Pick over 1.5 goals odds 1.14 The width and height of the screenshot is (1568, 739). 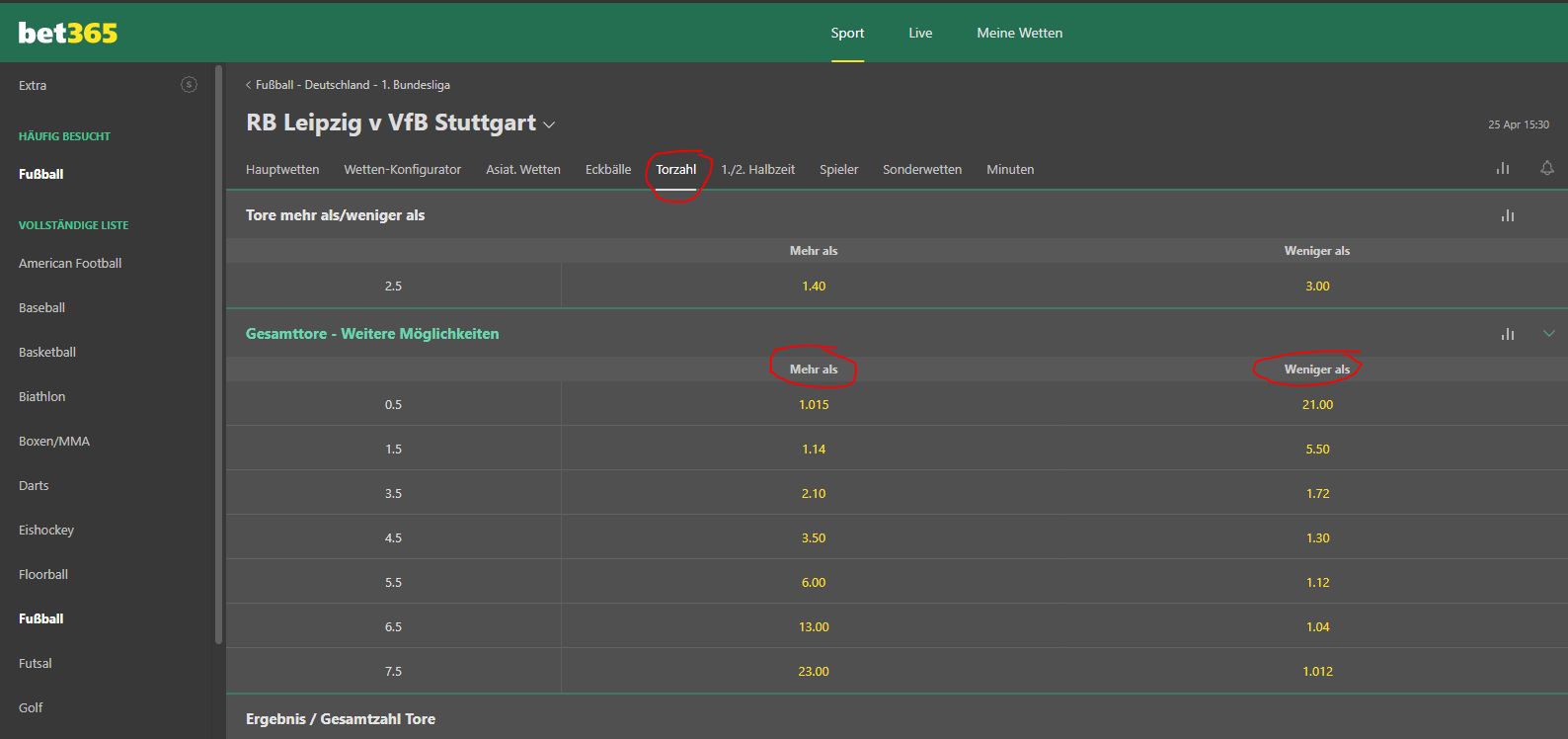pos(814,449)
